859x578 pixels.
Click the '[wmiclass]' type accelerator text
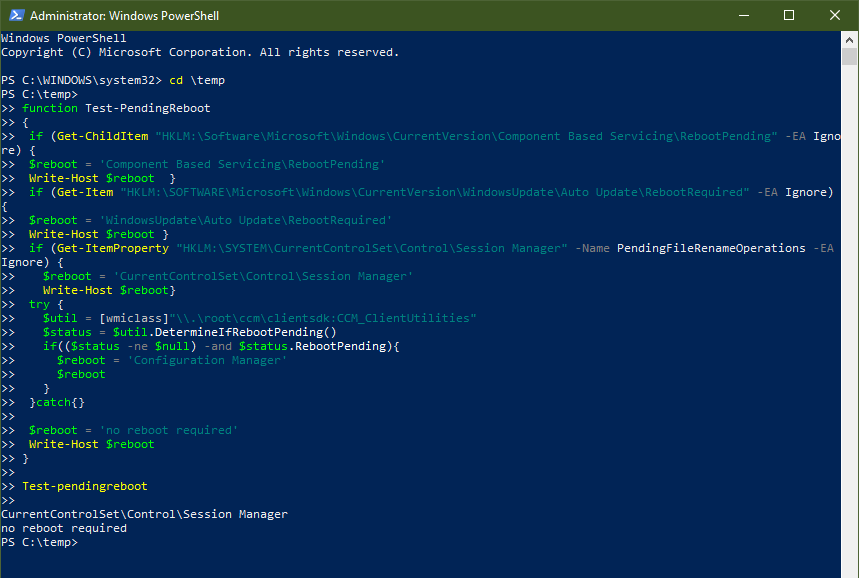[134, 318]
